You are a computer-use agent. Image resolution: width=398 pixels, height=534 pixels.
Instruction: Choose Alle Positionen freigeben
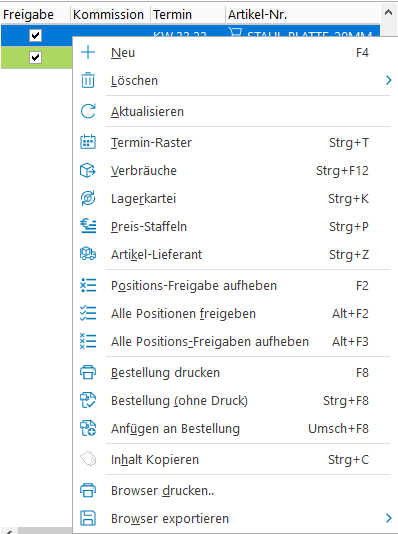(232, 313)
